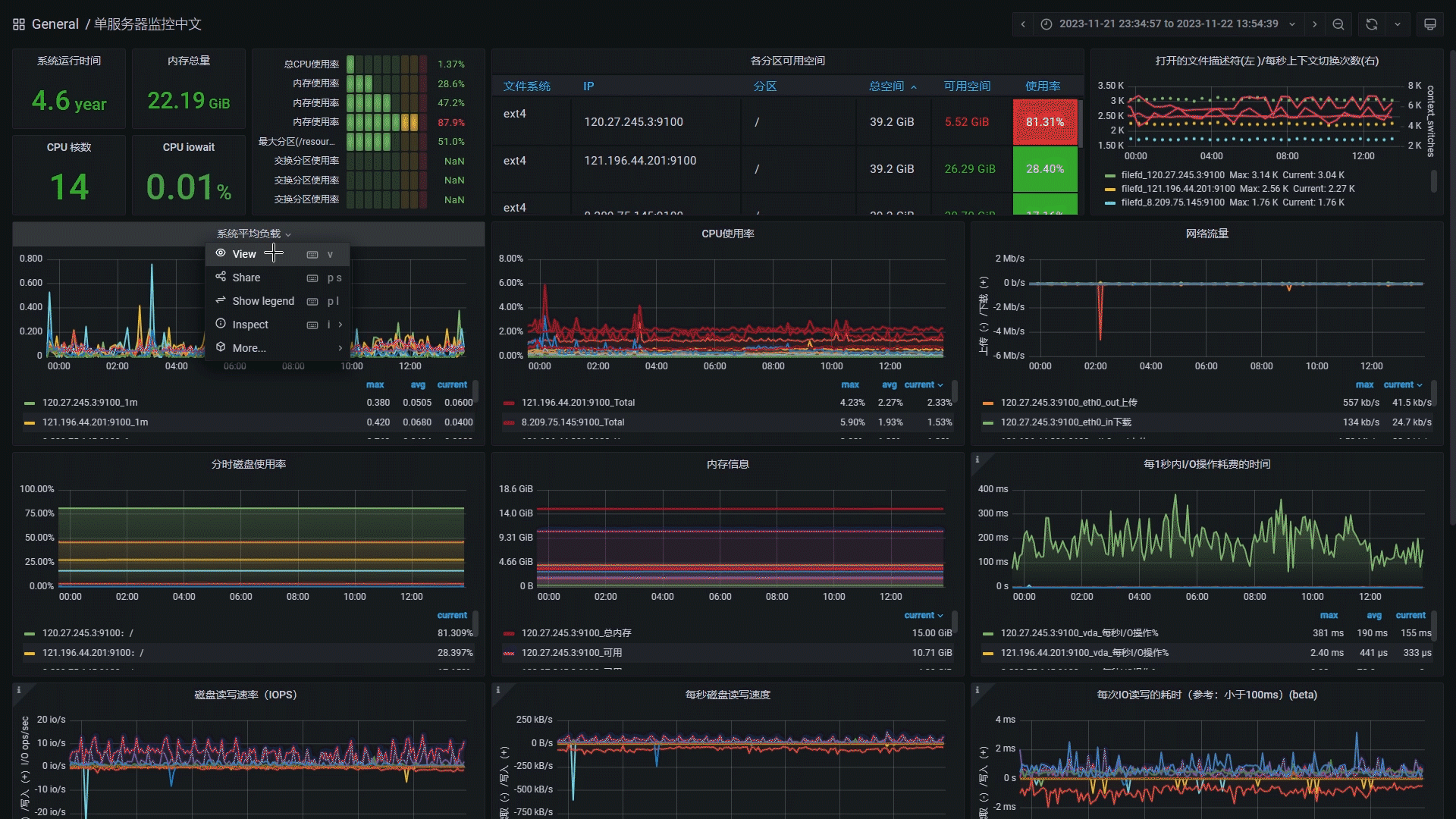Sort network legend by current column
The image size is (1456, 819).
coord(1403,385)
